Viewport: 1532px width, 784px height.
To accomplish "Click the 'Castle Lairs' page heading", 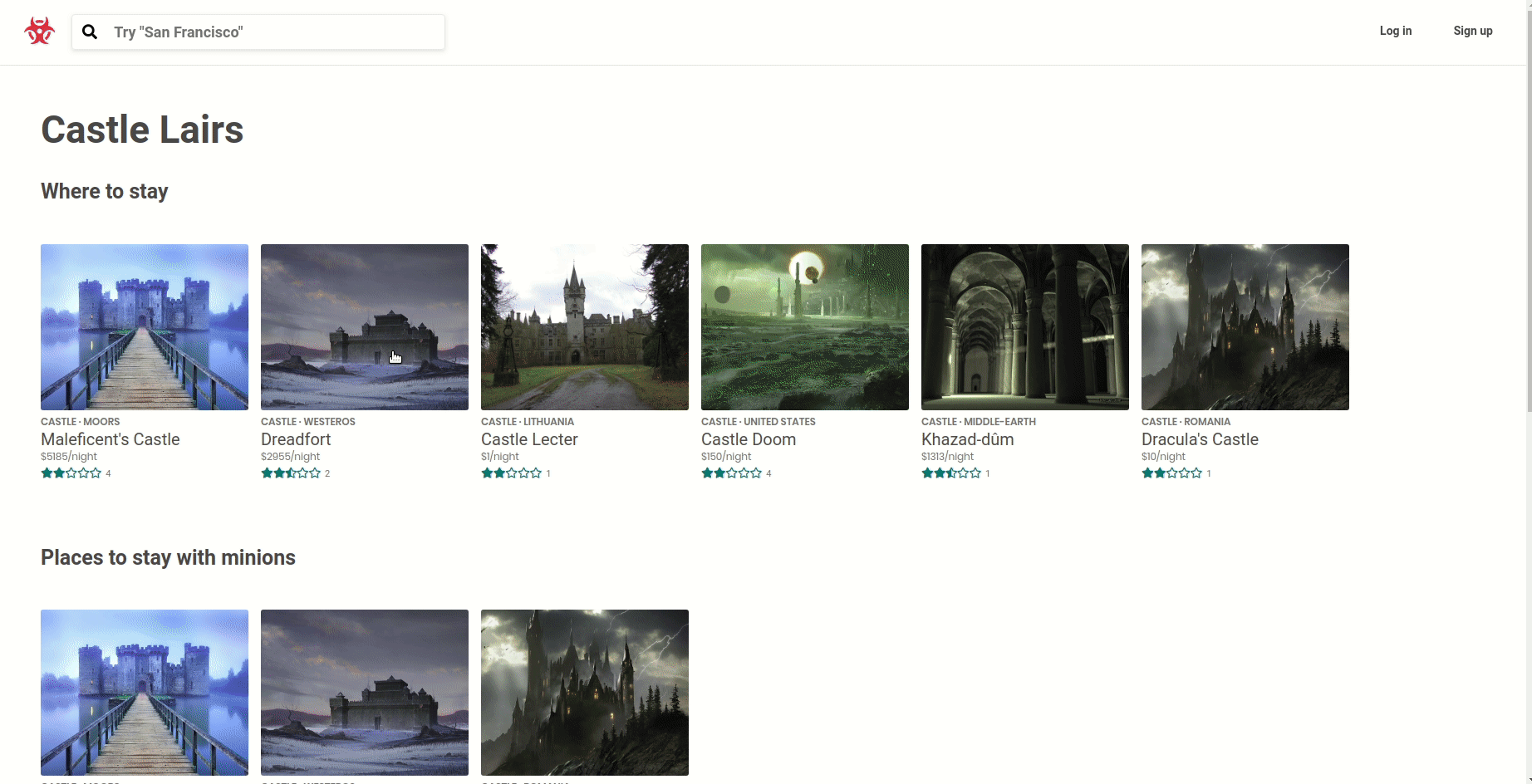I will [x=142, y=130].
